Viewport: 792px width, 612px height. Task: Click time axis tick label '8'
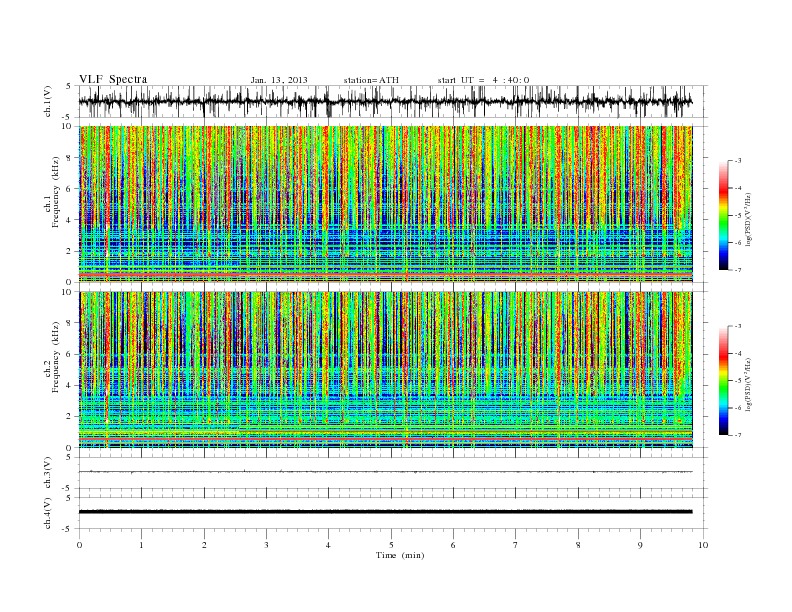(x=578, y=545)
